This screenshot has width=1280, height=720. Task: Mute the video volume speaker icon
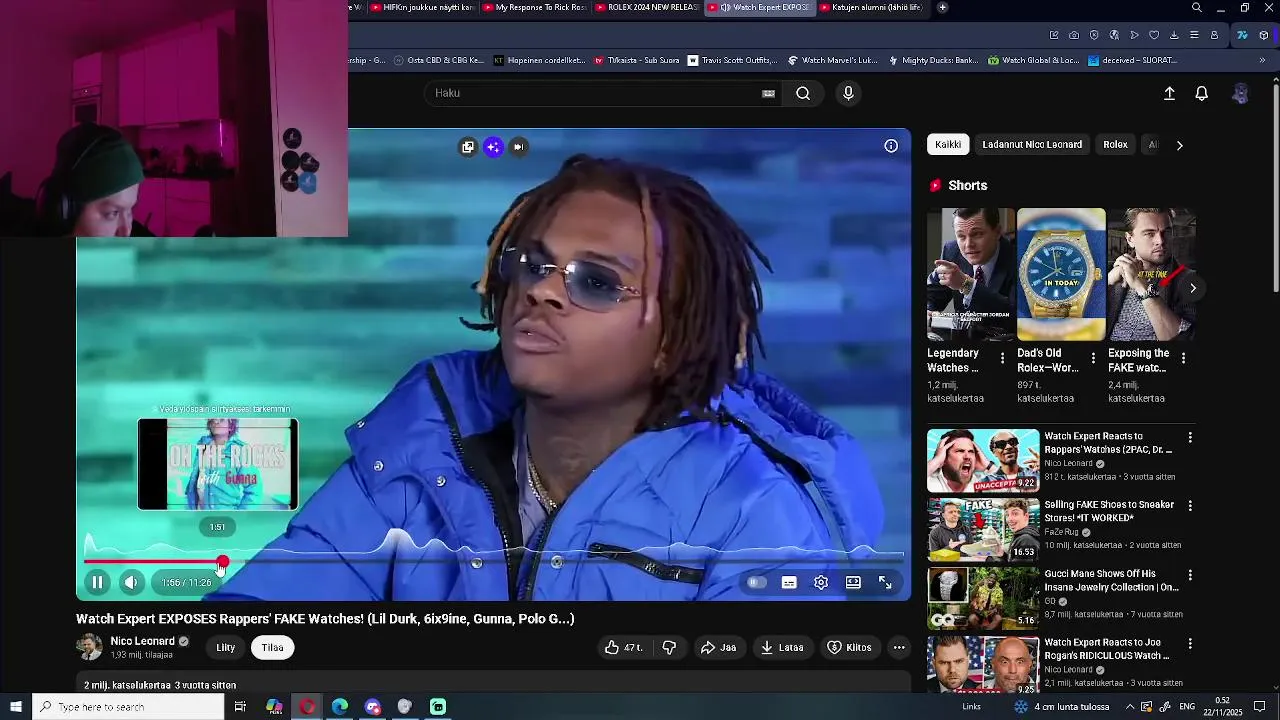click(131, 582)
